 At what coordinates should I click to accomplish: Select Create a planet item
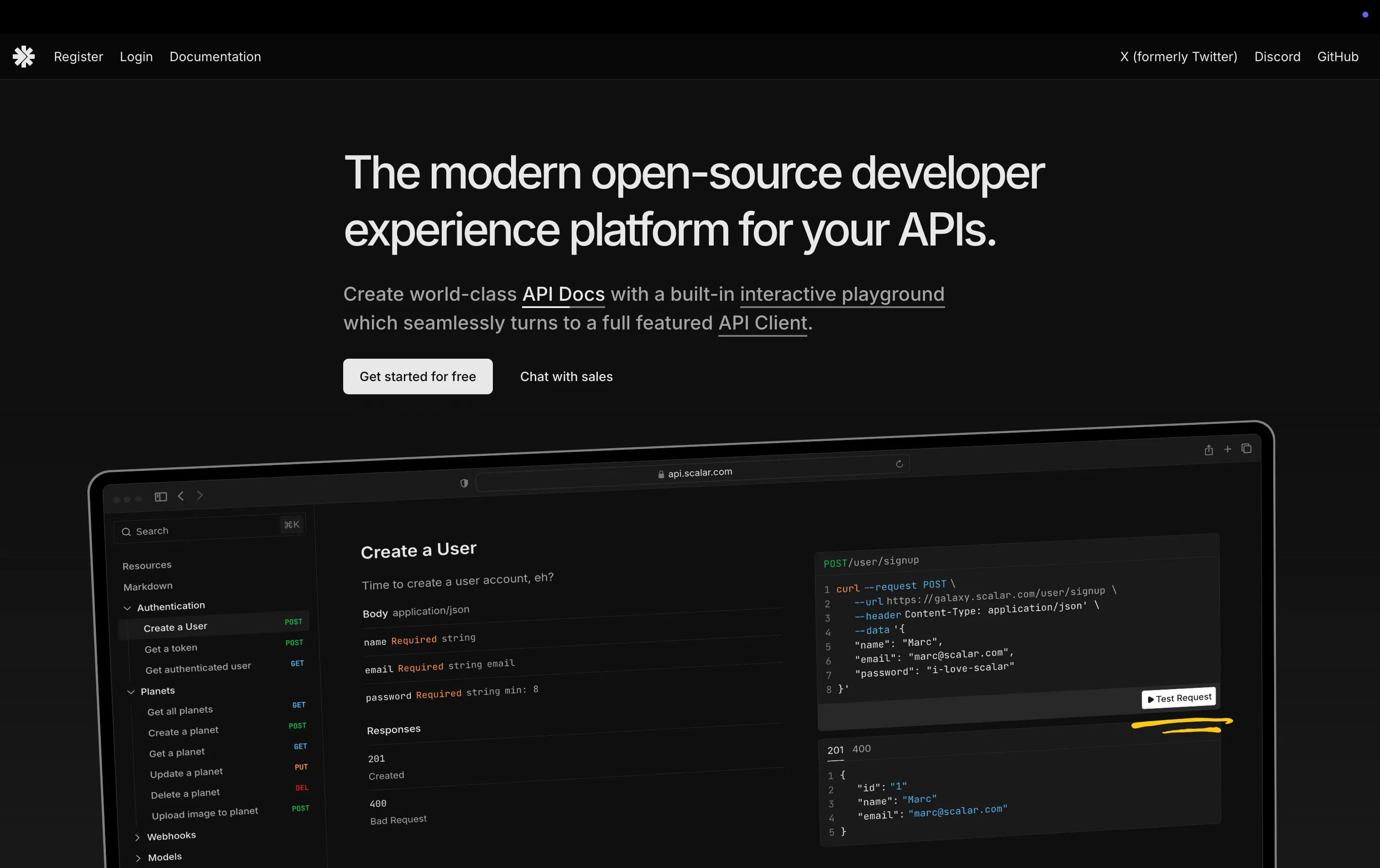(183, 732)
